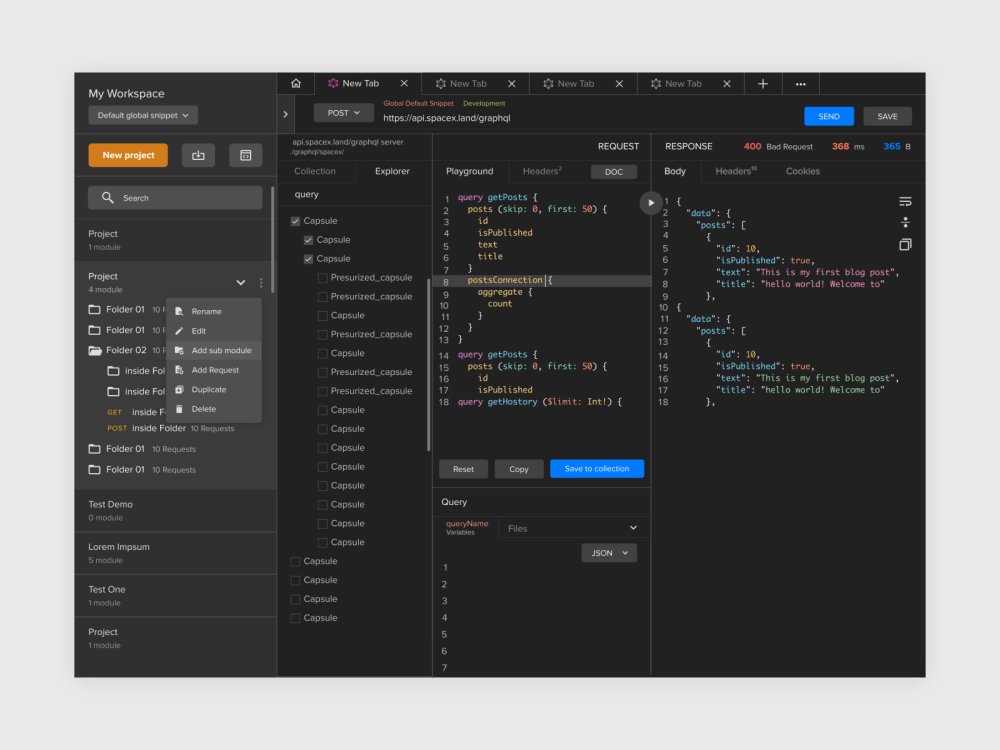Open the tabs overflow ellipsis menu
The height and width of the screenshot is (750, 1000).
pos(800,84)
